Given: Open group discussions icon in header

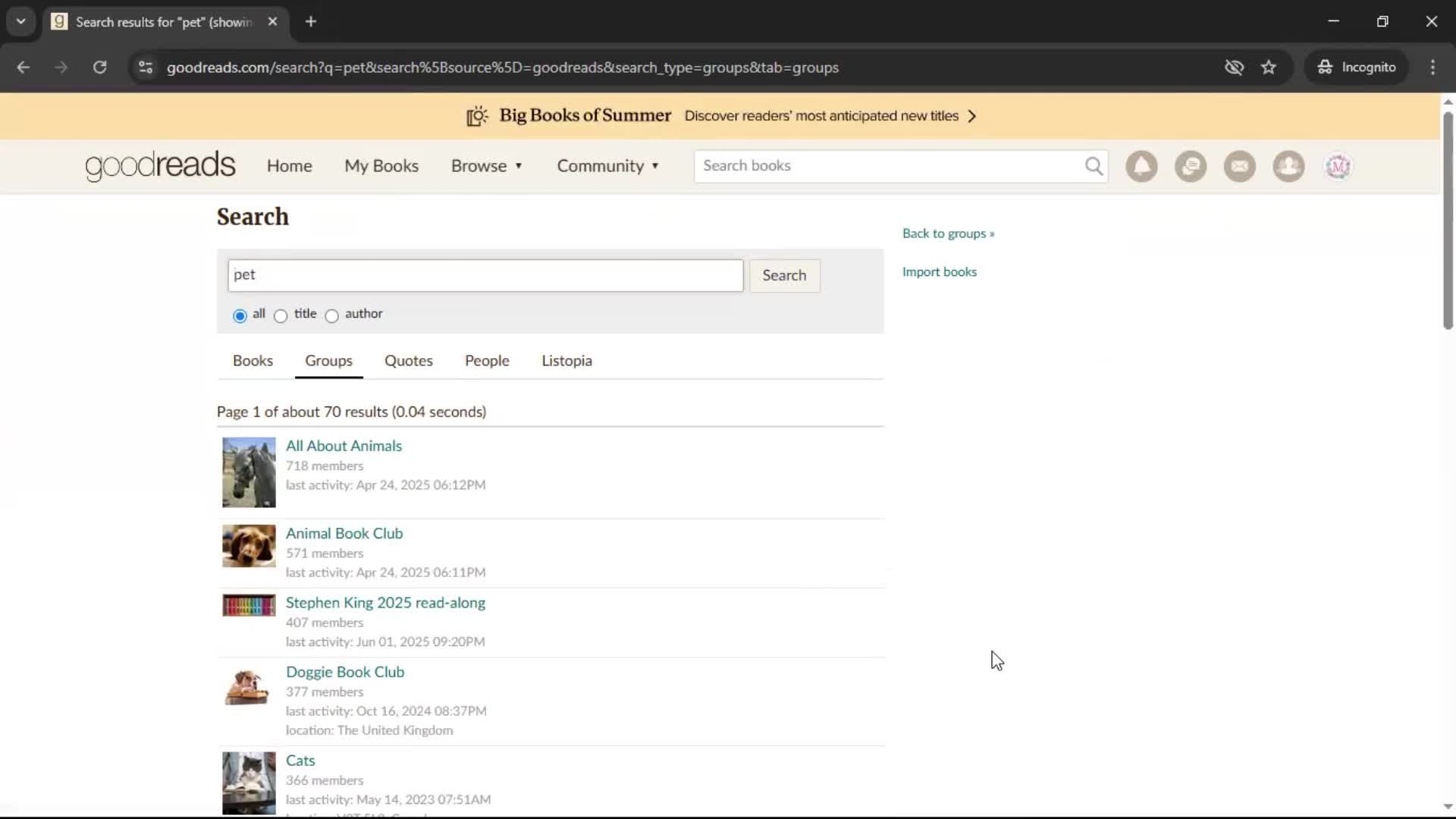Looking at the screenshot, I should (1191, 166).
